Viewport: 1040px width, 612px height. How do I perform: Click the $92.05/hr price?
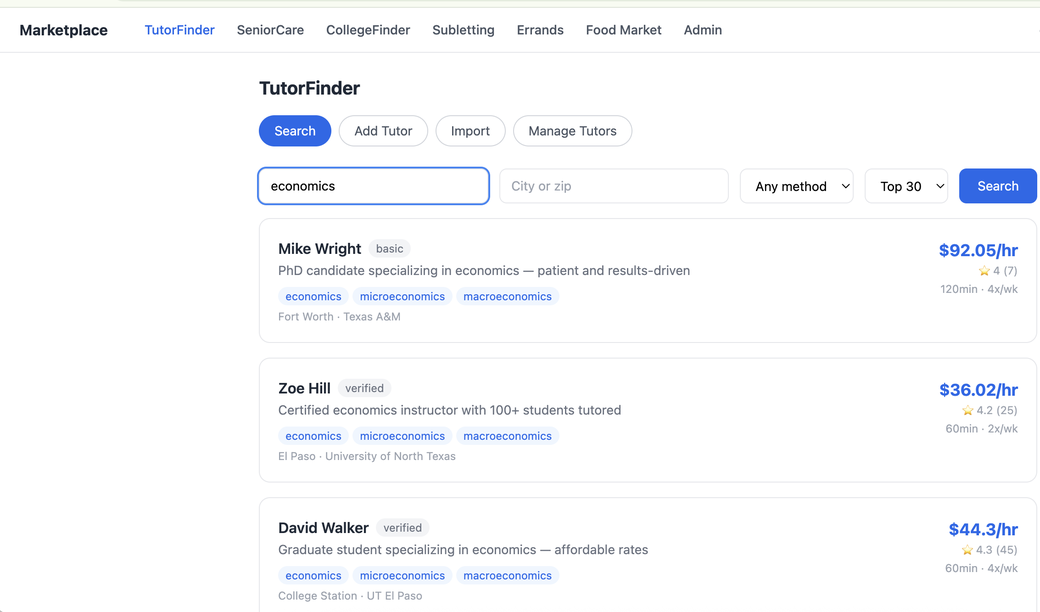pyautogui.click(x=978, y=250)
